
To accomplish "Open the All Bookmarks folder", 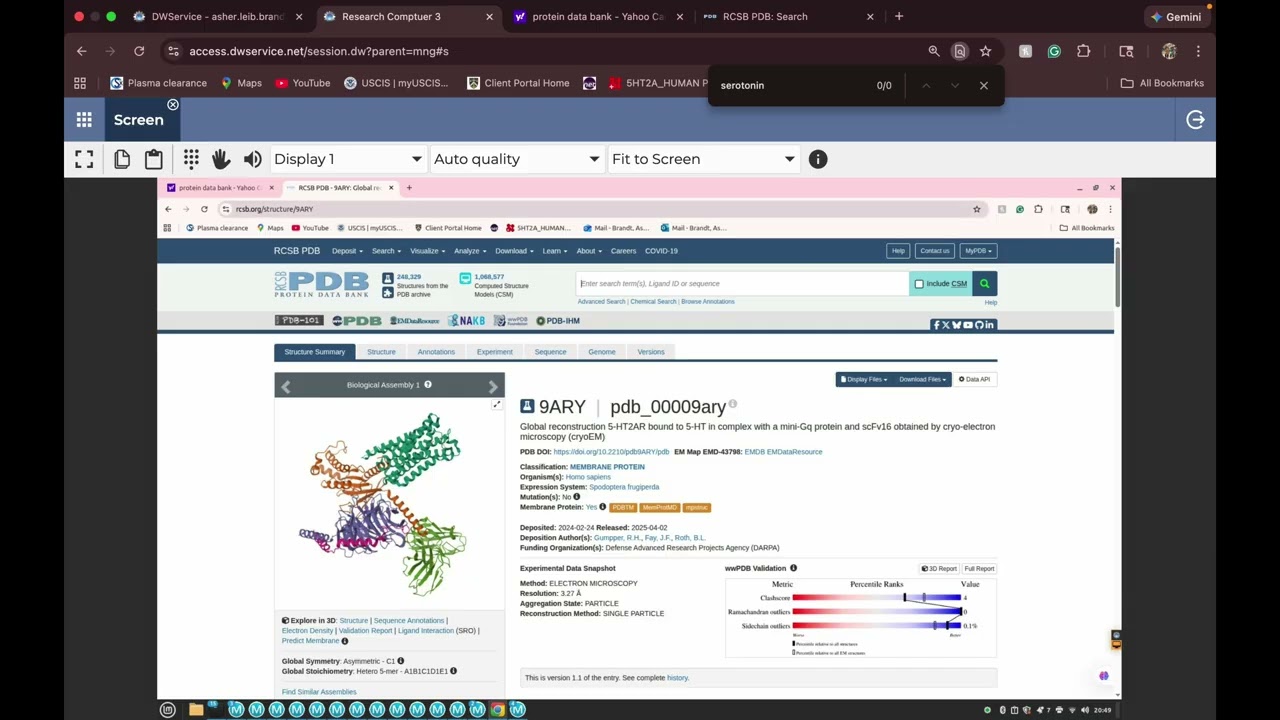I will 1162,83.
